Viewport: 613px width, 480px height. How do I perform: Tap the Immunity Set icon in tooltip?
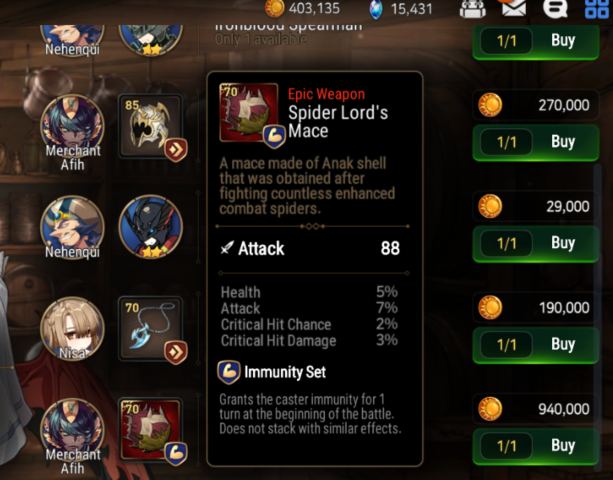pyautogui.click(x=229, y=372)
